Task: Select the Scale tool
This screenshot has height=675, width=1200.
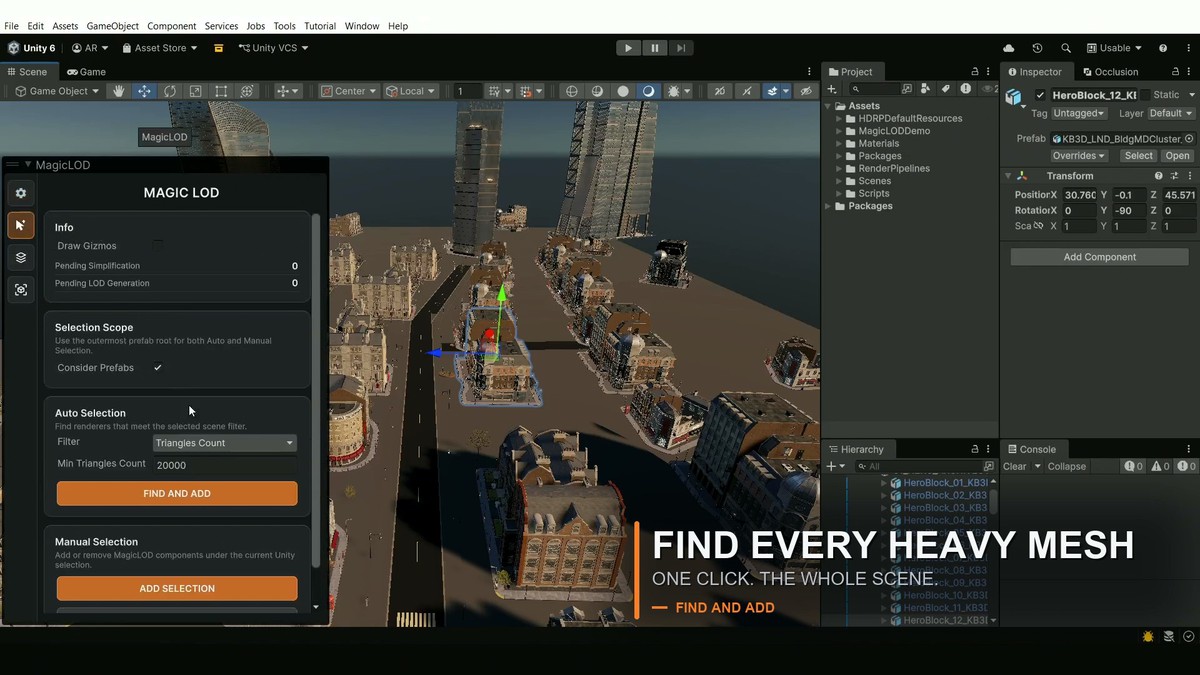Action: pos(195,91)
